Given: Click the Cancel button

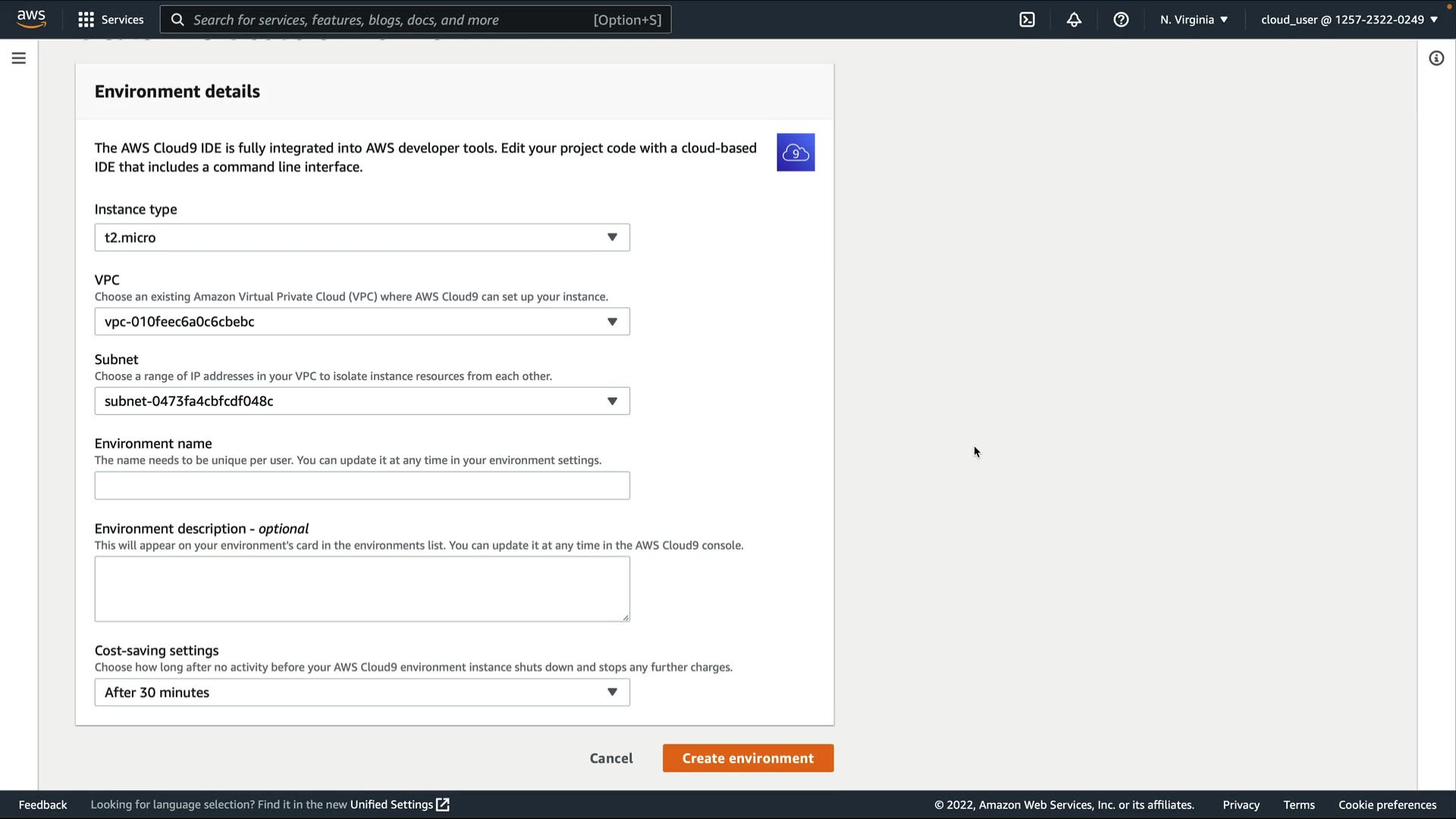Looking at the screenshot, I should click(611, 758).
